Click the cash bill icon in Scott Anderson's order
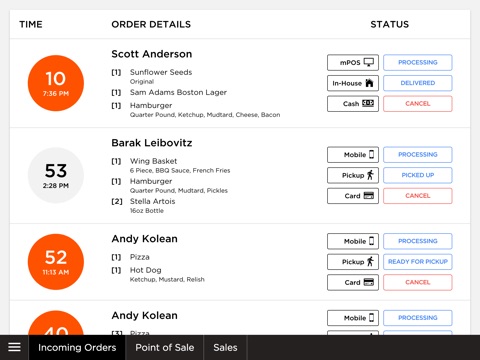This screenshot has width=480, height=360. pyautogui.click(x=368, y=103)
